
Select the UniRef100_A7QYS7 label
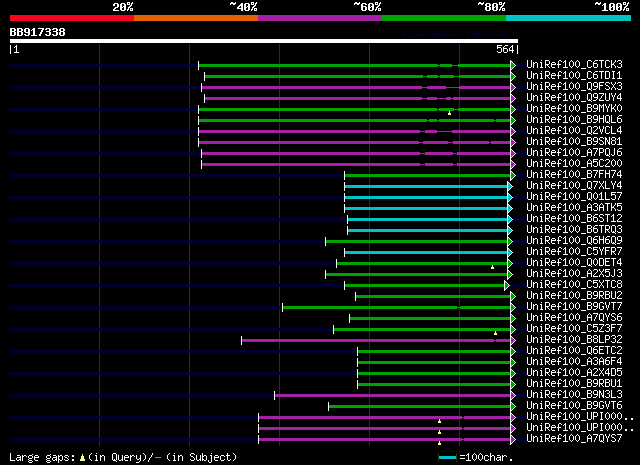click(574, 439)
